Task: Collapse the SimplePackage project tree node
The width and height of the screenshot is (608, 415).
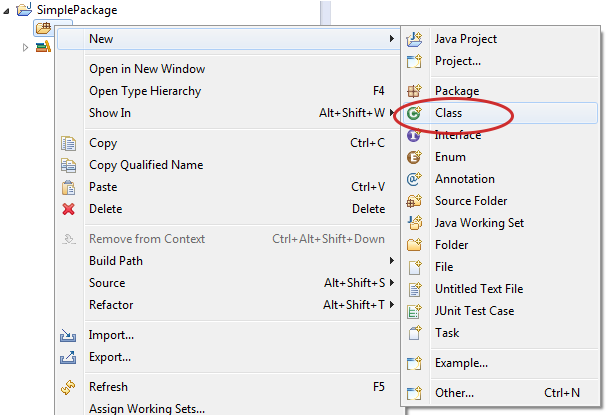Action: pos(6,11)
